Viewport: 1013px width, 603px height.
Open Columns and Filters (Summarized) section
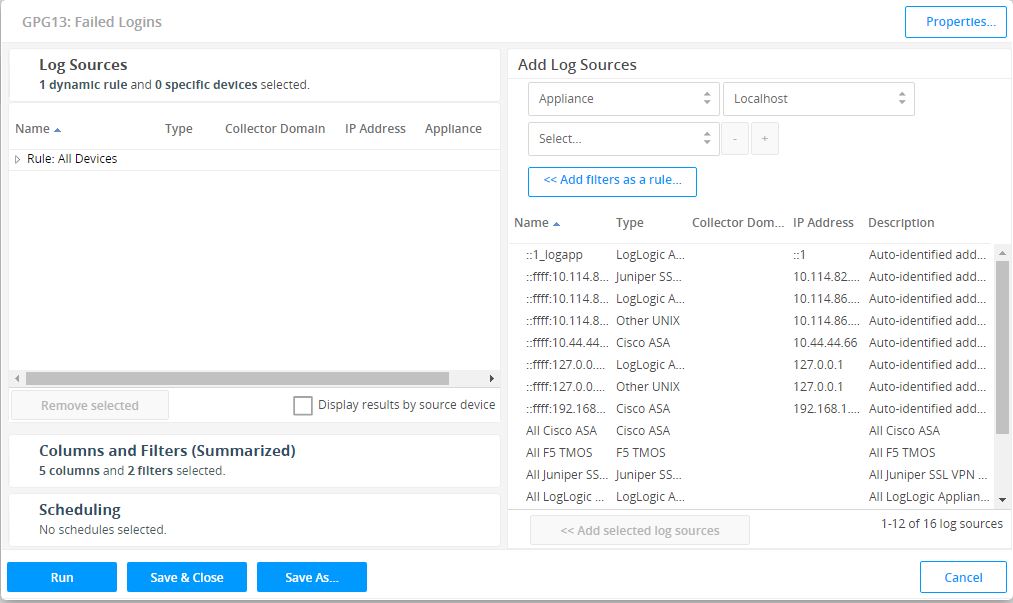point(167,451)
